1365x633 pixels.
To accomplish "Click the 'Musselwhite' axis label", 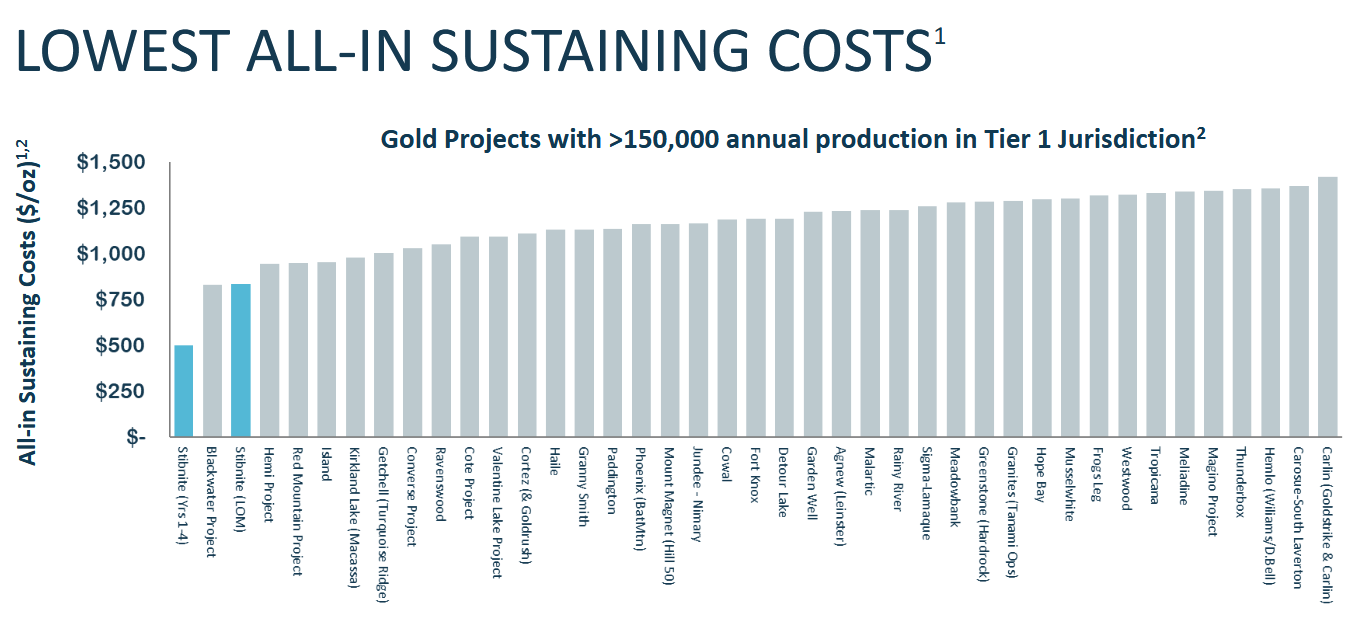I will tap(1069, 484).
